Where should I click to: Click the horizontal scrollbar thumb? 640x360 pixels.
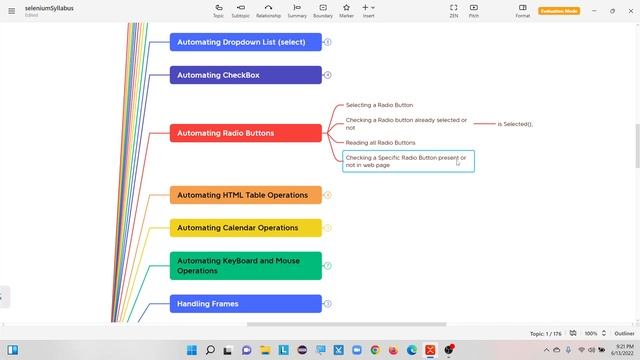coord(347,324)
